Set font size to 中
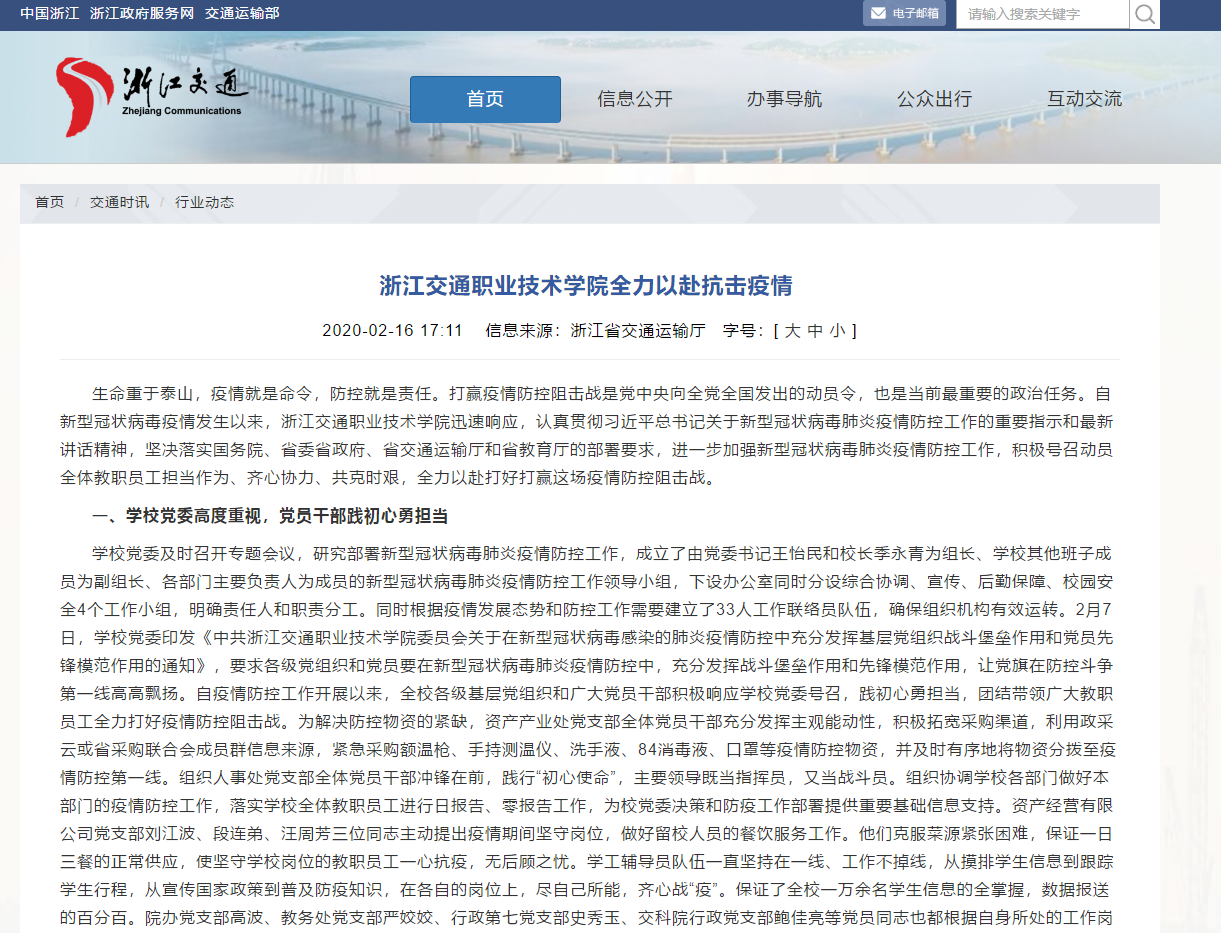The width and height of the screenshot is (1221, 933). [x=815, y=330]
